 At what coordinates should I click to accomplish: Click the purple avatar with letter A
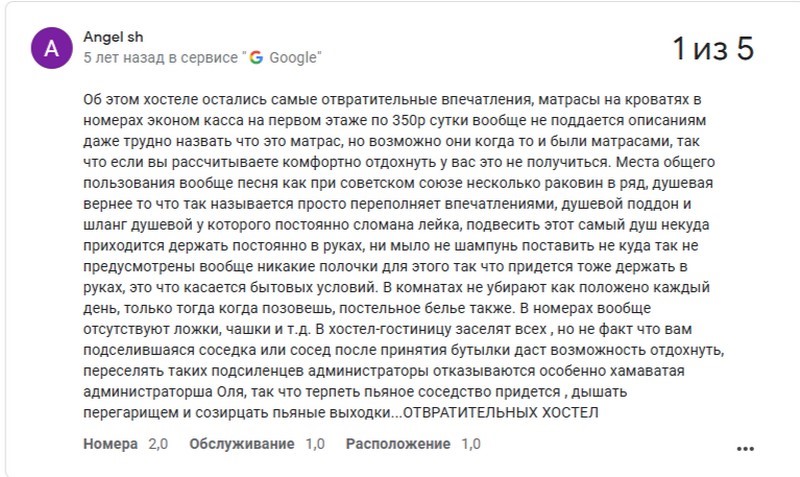click(52, 48)
